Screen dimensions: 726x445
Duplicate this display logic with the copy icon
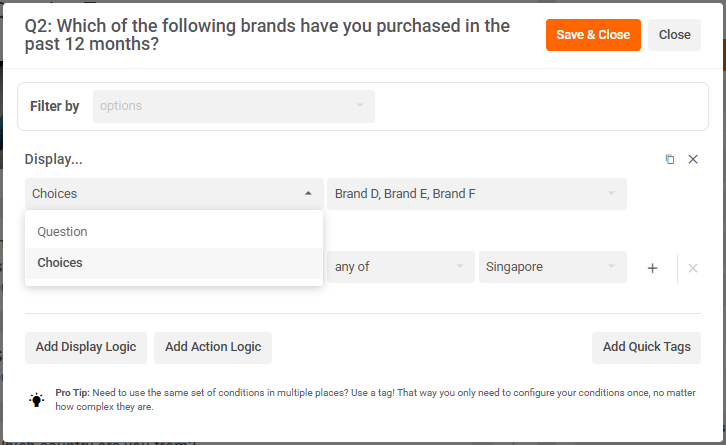pyautogui.click(x=670, y=159)
